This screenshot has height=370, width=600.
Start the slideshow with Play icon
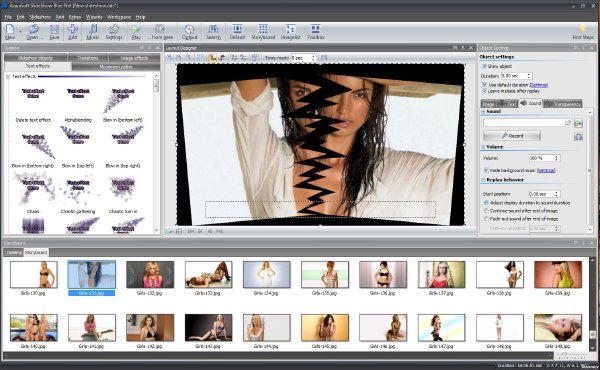pyautogui.click(x=136, y=32)
